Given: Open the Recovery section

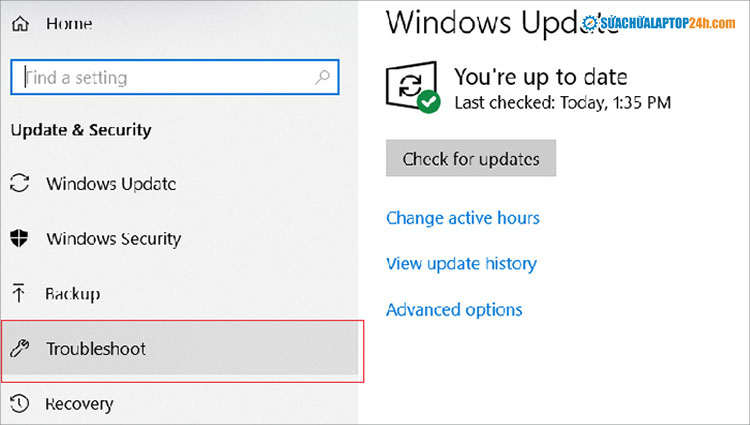Looking at the screenshot, I should 79,404.
